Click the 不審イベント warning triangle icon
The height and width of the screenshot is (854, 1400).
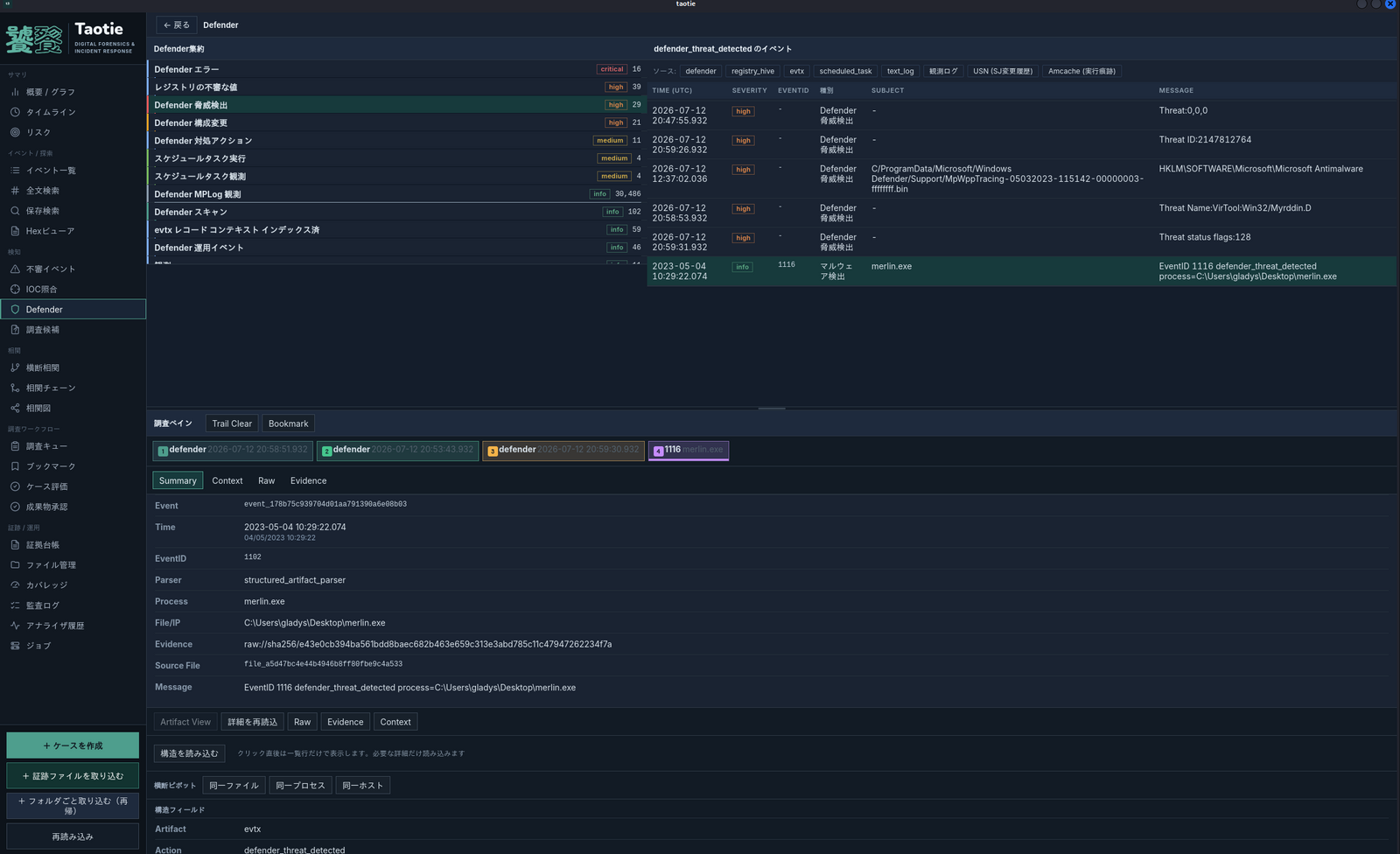pyautogui.click(x=15, y=269)
